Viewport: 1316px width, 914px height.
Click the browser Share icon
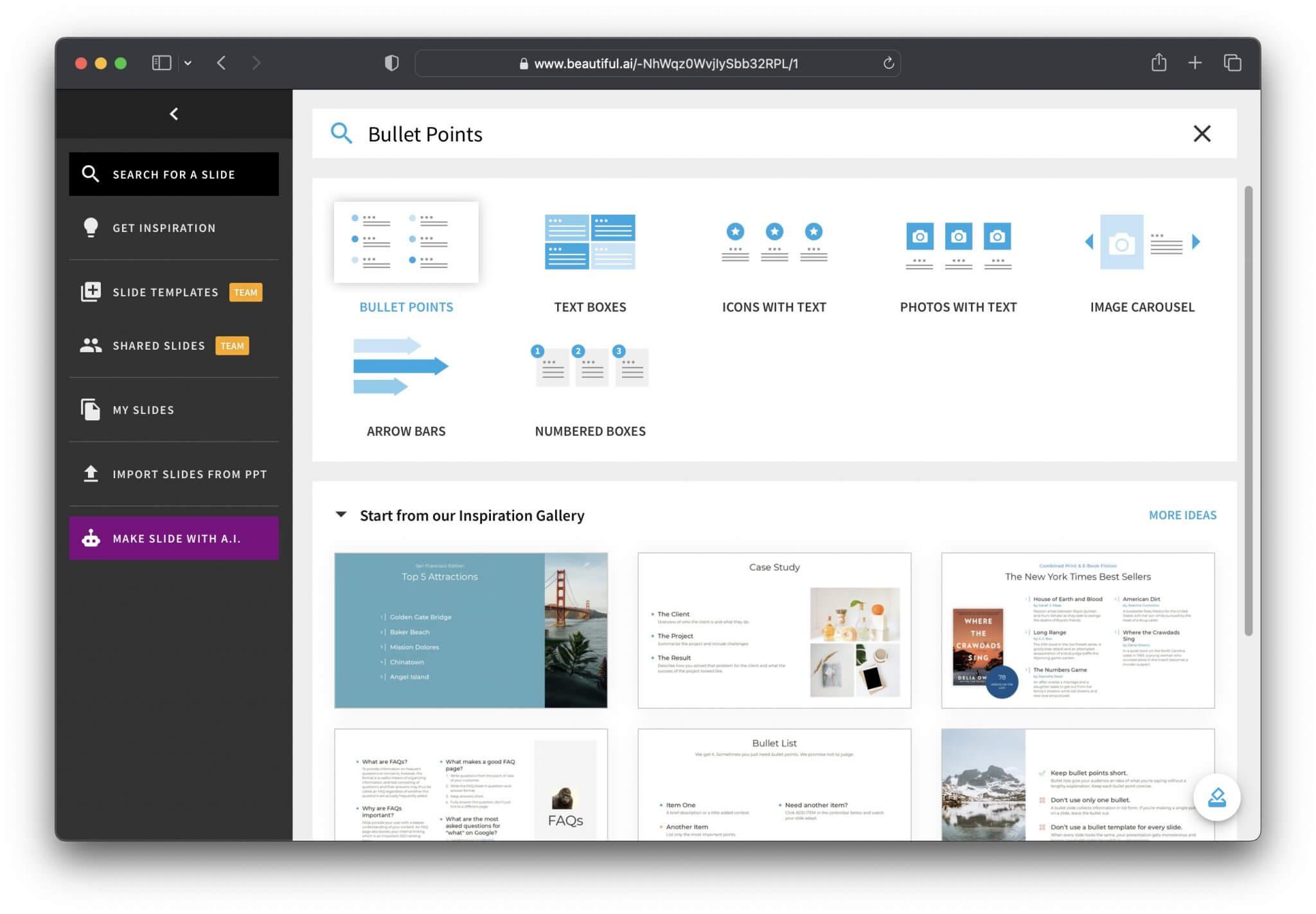tap(1159, 62)
